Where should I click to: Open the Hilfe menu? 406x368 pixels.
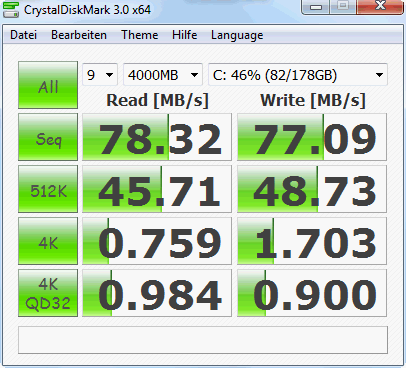click(x=185, y=35)
